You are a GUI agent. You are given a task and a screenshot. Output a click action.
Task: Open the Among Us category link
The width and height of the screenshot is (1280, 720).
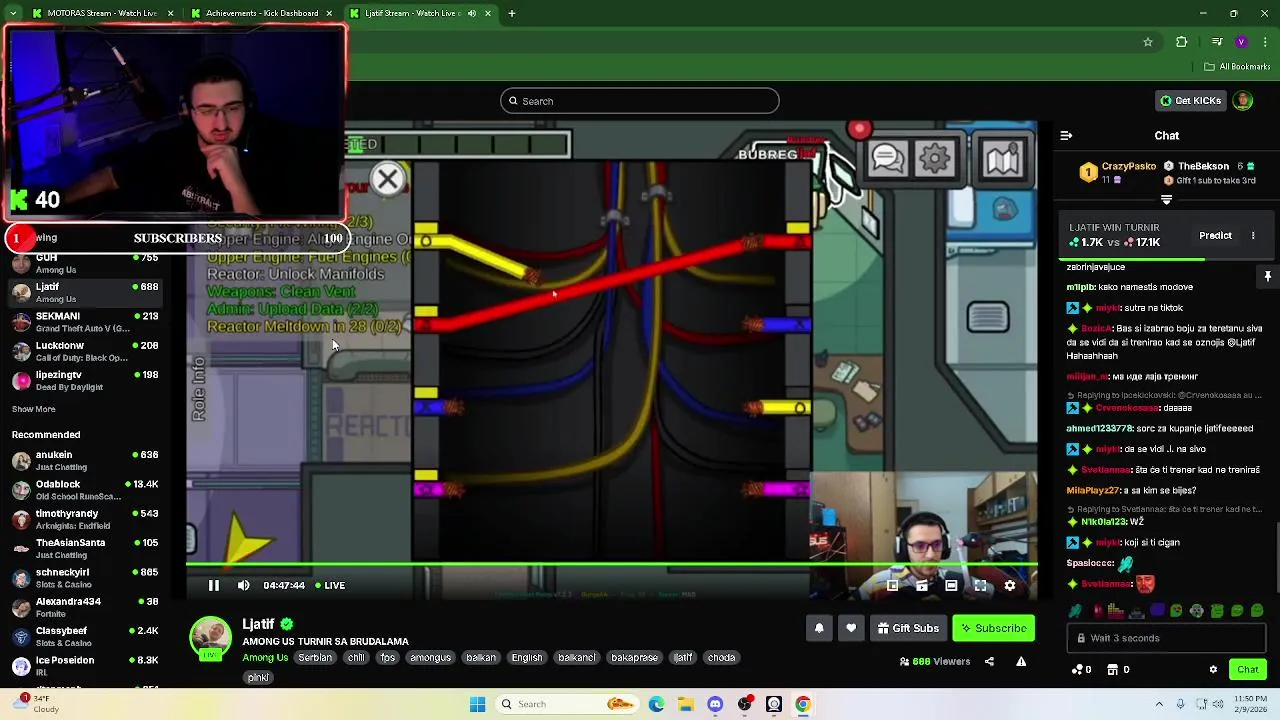click(265, 657)
